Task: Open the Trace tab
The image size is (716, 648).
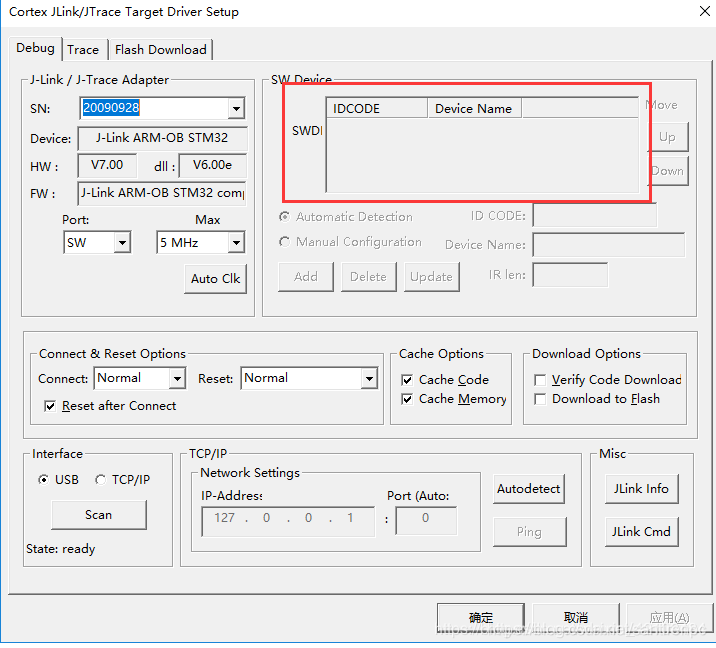Action: (x=83, y=49)
